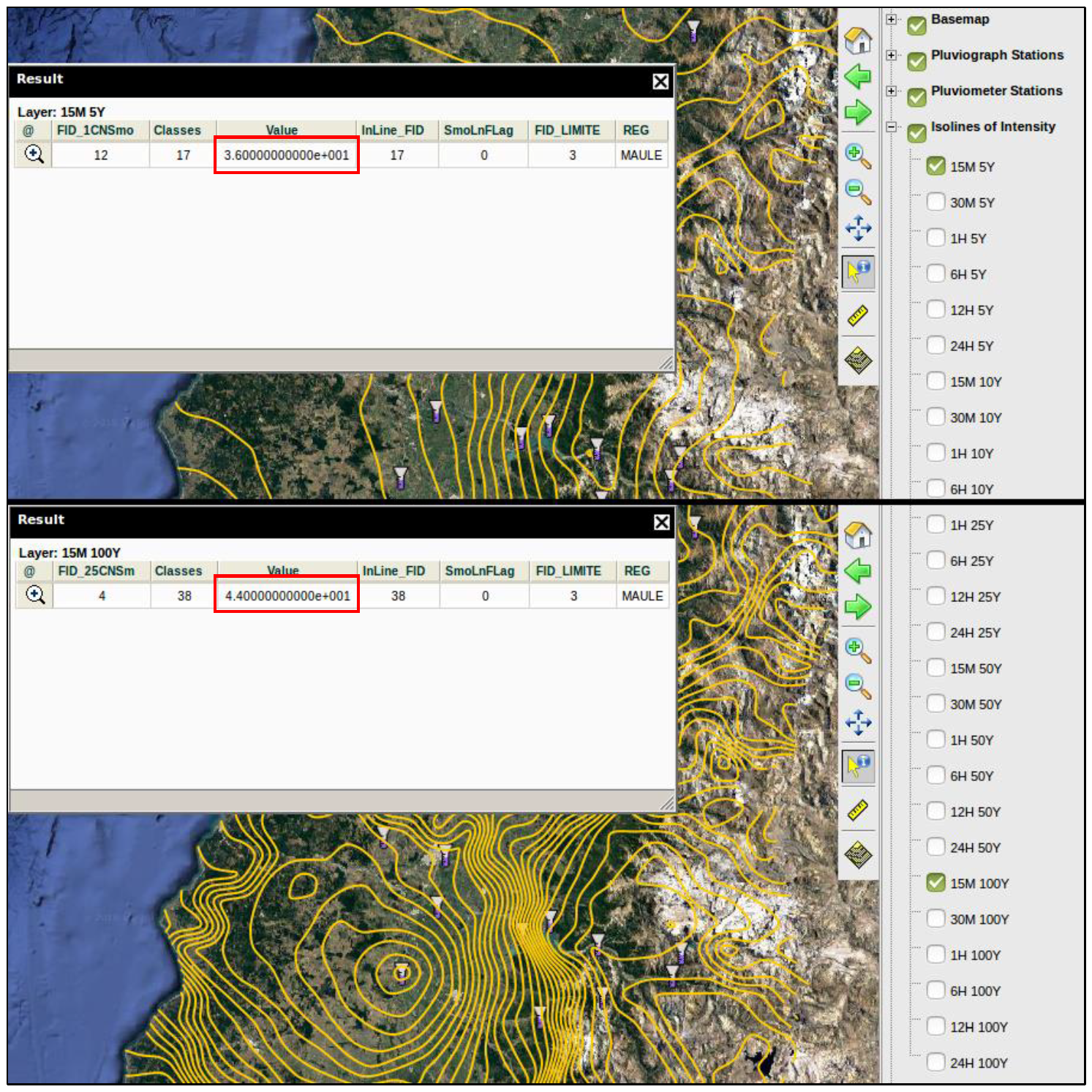Viewport: 1092px width, 1092px height.
Task: Activate the identify info tool in lower toolbar
Action: pyautogui.click(x=858, y=767)
